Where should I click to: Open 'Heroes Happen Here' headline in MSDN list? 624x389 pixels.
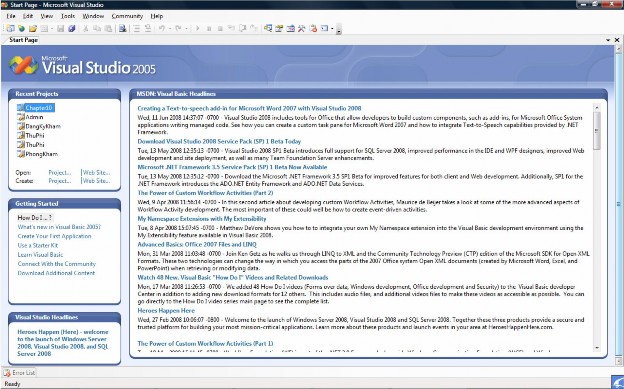(166, 311)
